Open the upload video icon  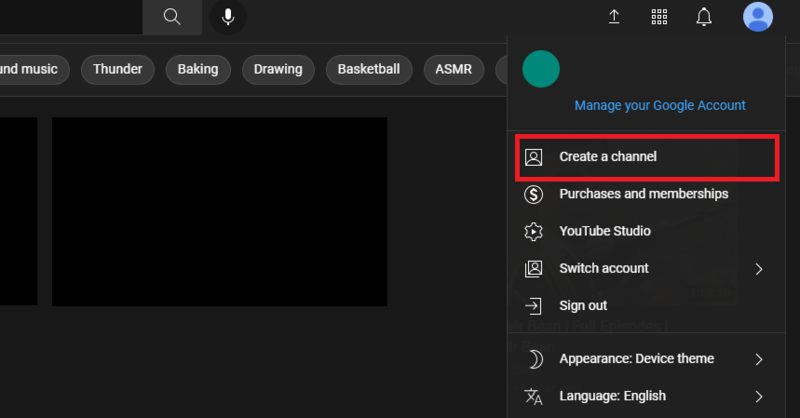click(x=614, y=17)
